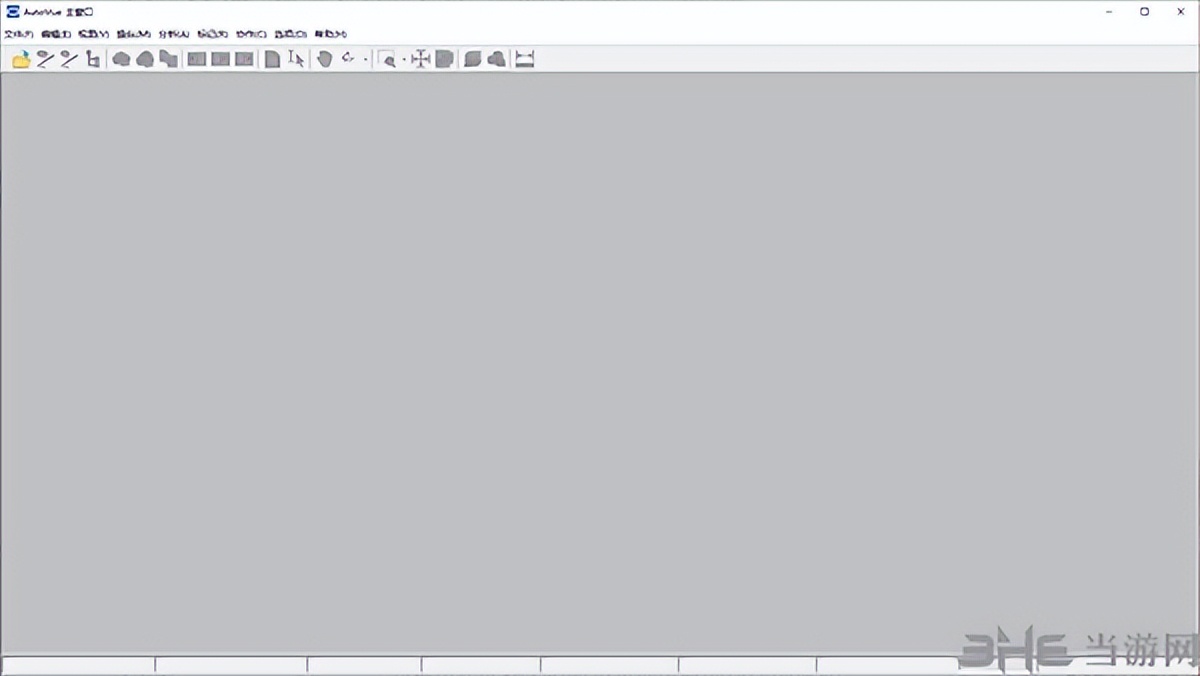
Task: Click the four-arrow zoom fit icon
Action: click(421, 59)
